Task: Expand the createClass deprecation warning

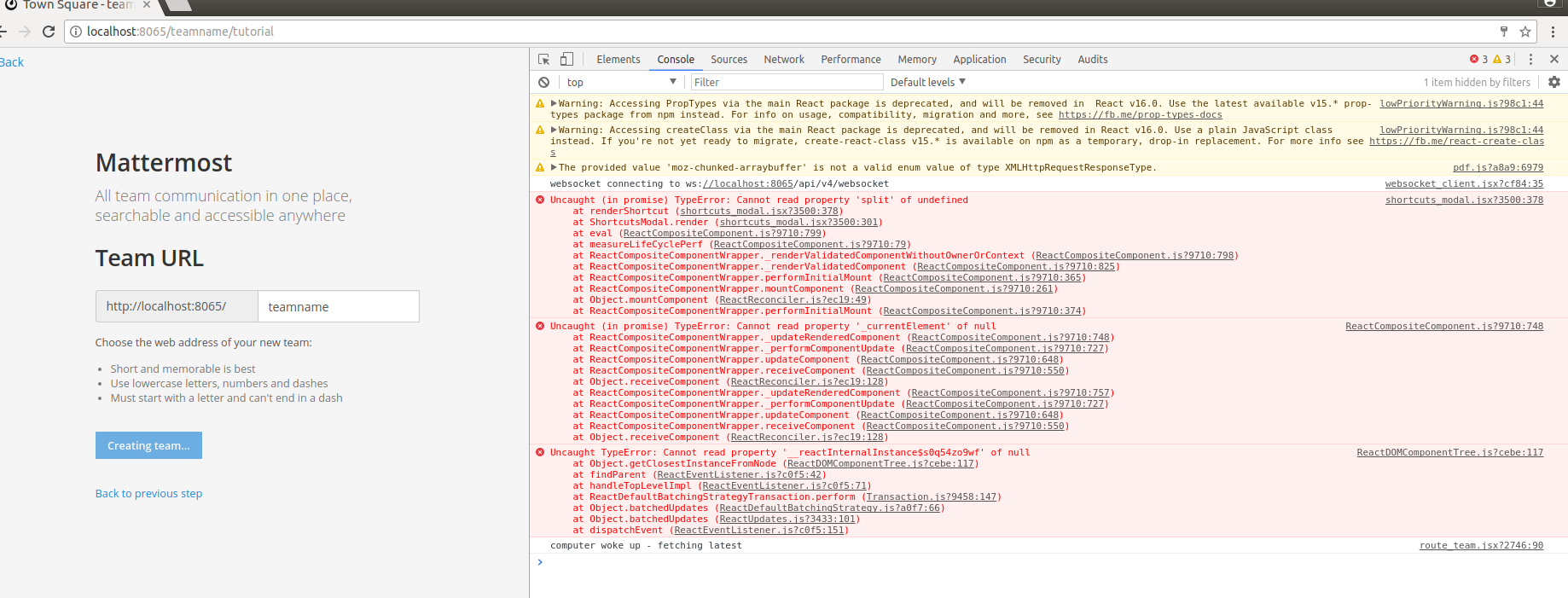Action: coord(554,130)
